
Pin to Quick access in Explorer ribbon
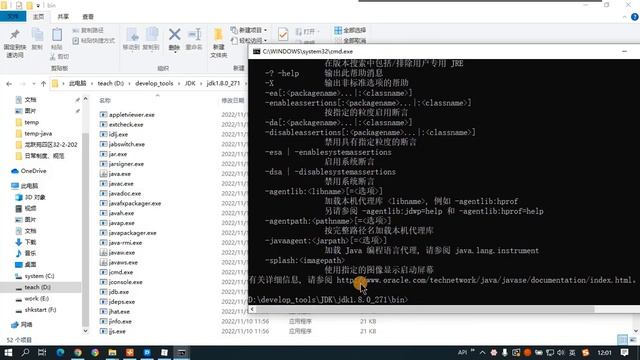[15, 43]
